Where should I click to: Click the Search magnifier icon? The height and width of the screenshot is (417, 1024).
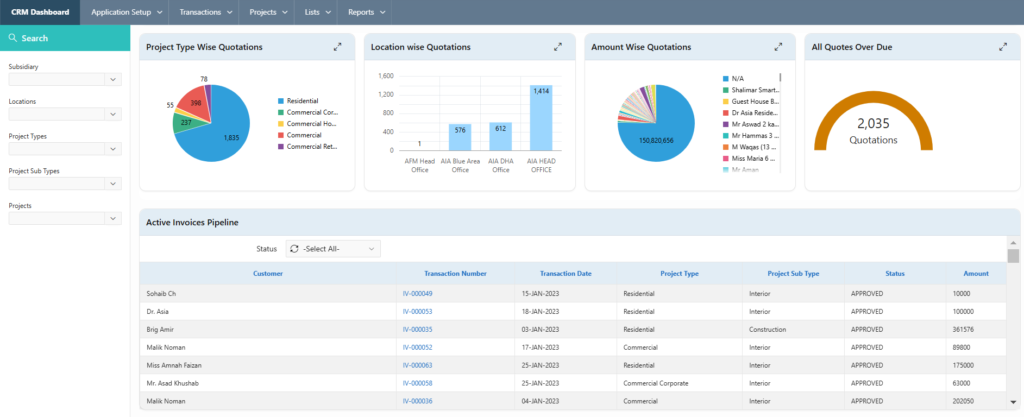12,38
